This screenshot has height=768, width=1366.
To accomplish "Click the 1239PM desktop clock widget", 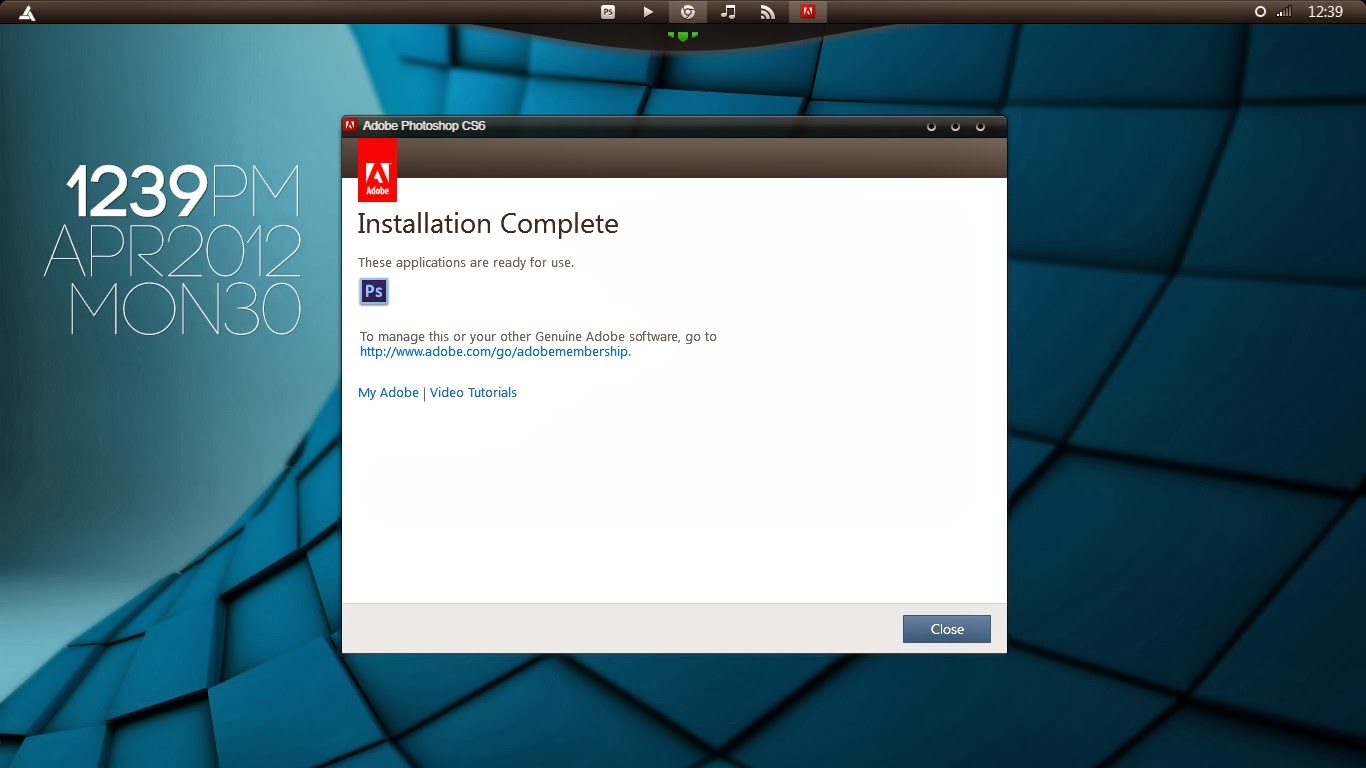I will coord(183,192).
